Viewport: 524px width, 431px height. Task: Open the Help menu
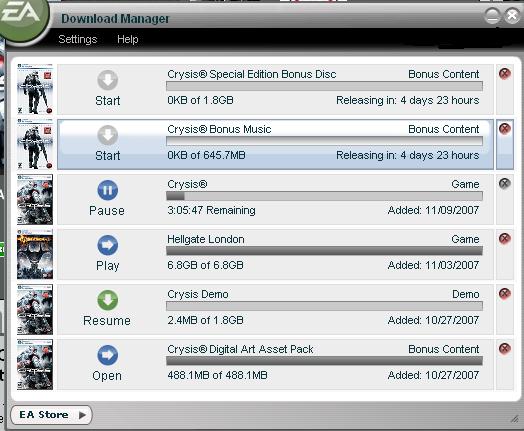click(128, 39)
